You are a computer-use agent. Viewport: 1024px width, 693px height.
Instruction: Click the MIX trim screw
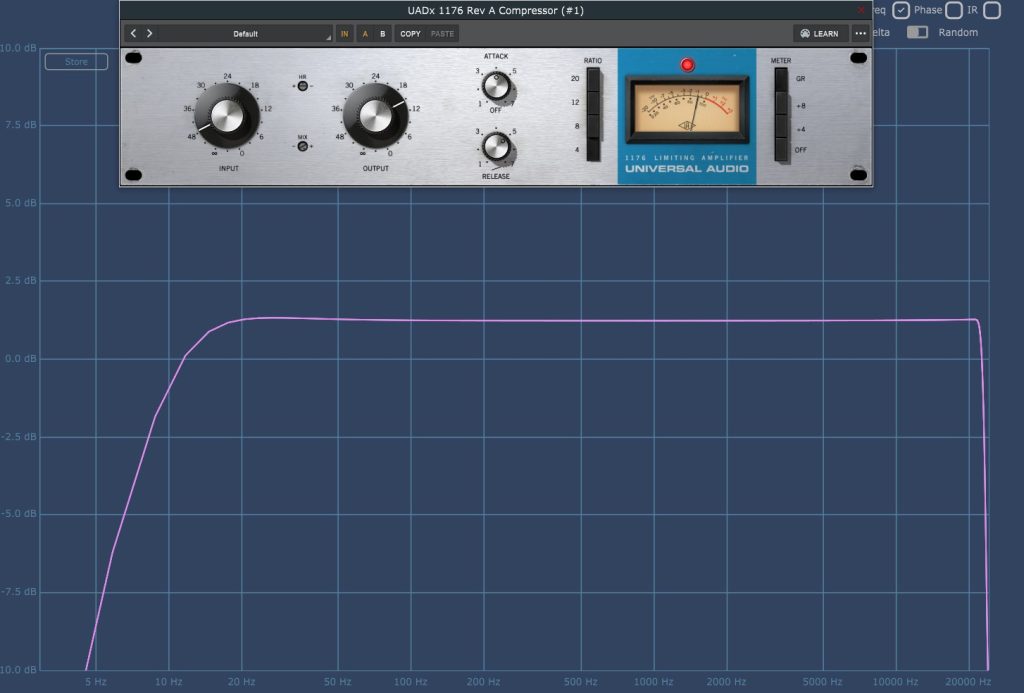pyautogui.click(x=302, y=146)
